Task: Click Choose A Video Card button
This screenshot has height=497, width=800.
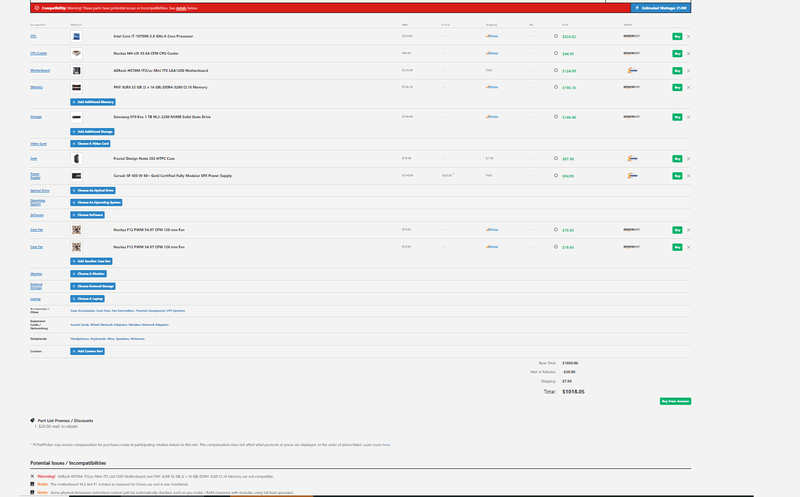Action: point(90,144)
